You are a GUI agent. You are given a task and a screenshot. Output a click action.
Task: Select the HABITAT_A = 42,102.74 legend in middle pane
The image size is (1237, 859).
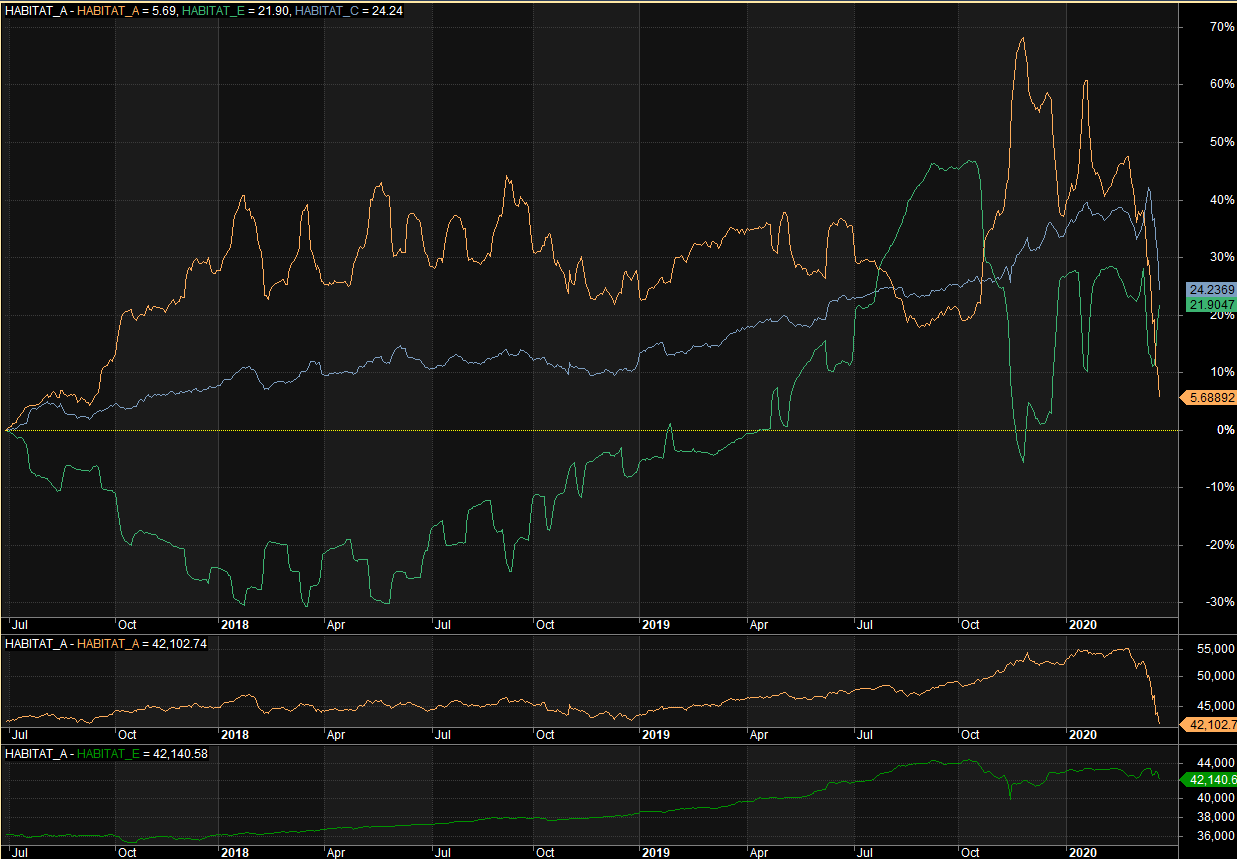pyautogui.click(x=142, y=644)
